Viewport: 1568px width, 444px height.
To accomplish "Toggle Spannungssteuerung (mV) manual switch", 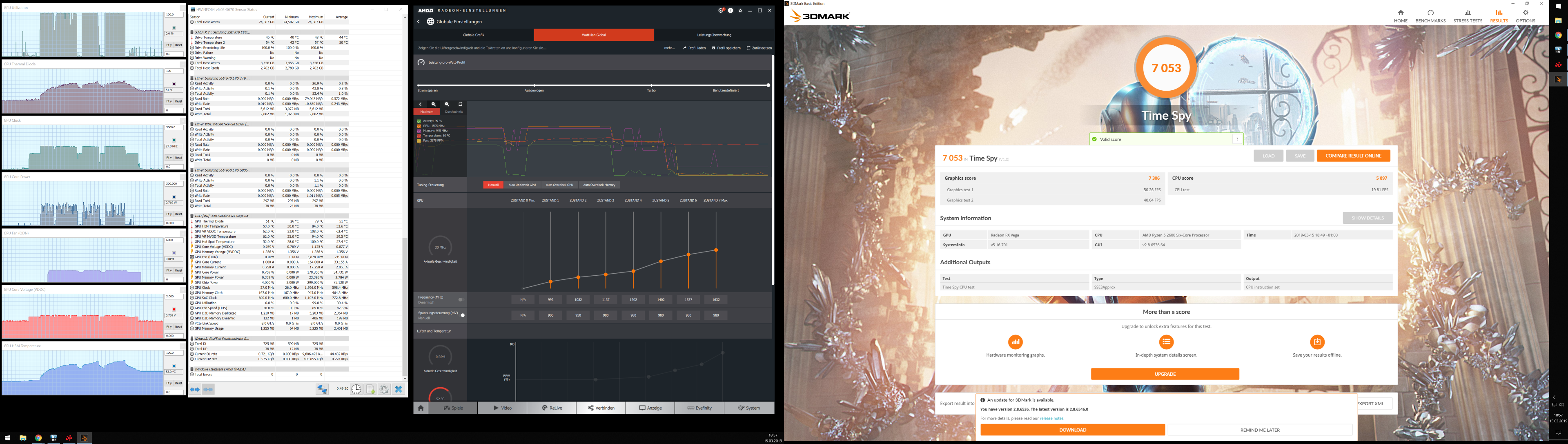I will 462,315.
